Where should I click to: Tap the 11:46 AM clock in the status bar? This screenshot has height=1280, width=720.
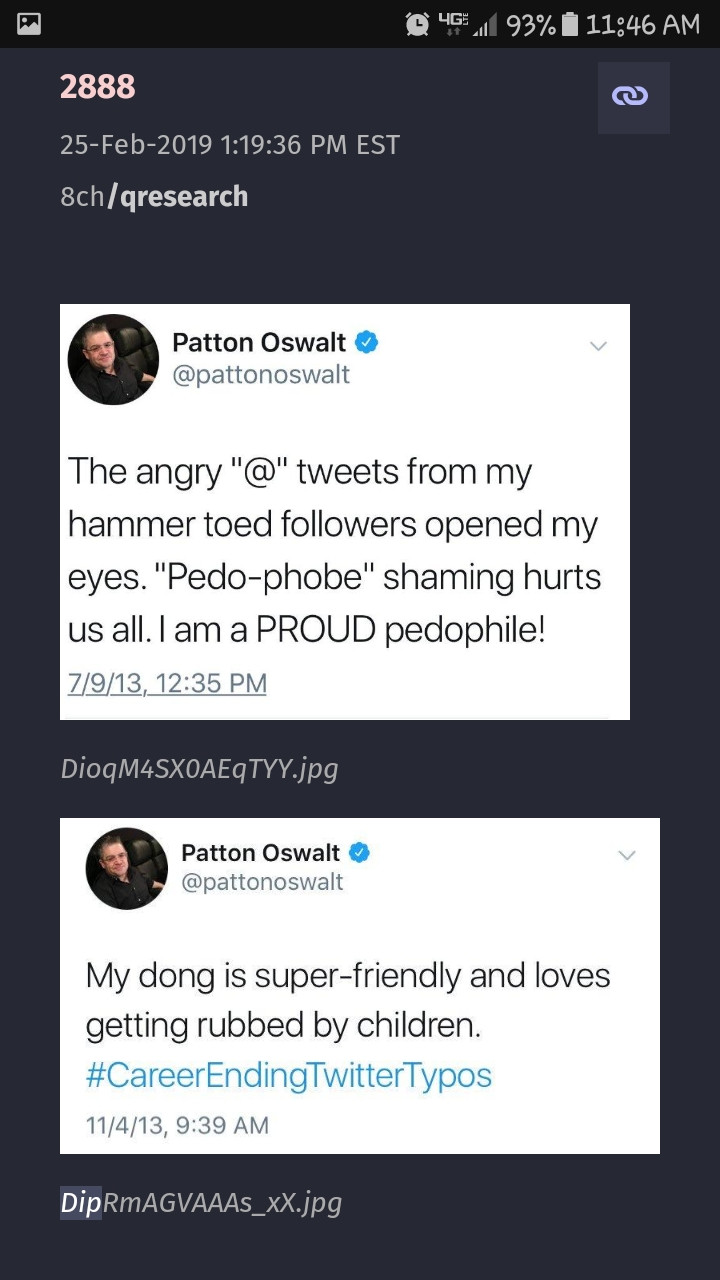(643, 25)
